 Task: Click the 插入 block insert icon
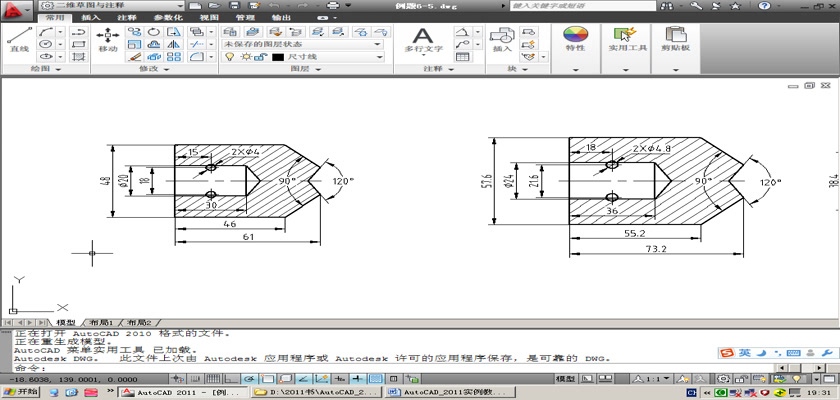tap(502, 39)
